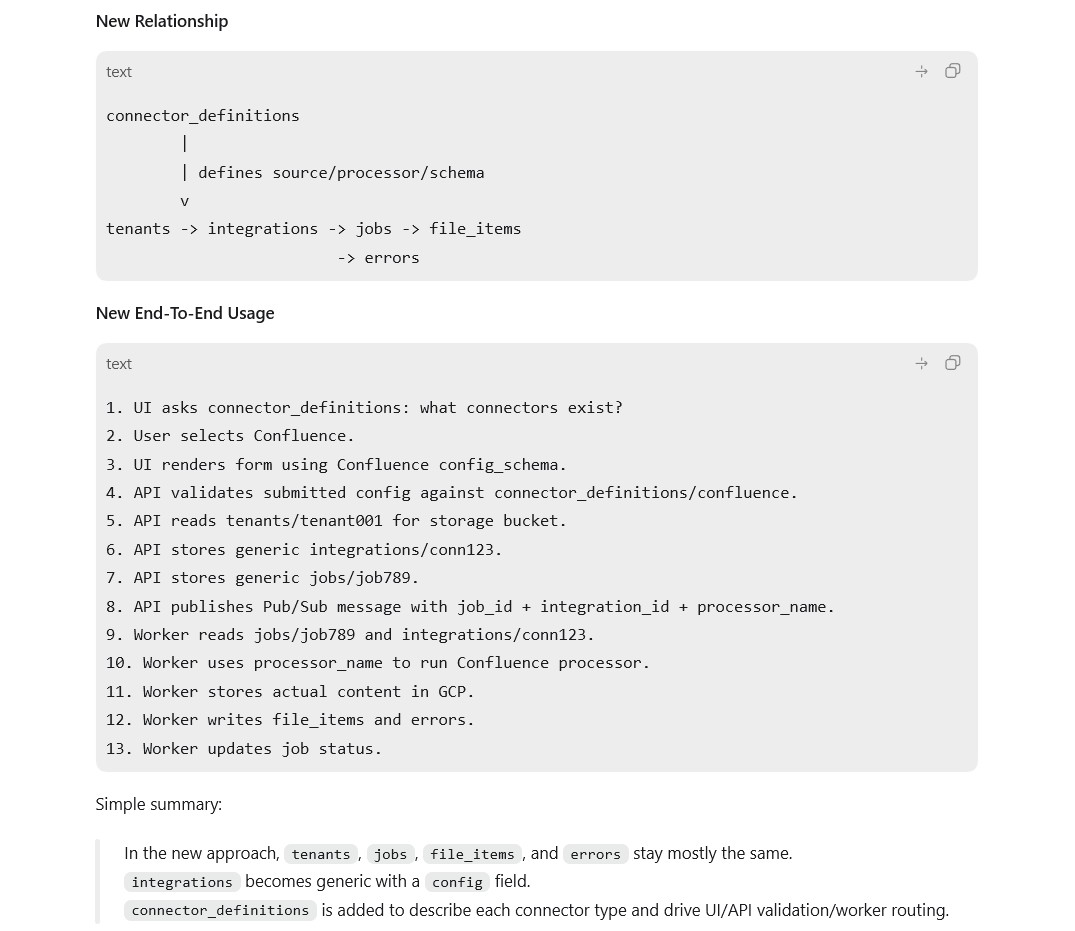Click the inline 'errors' code chip
The height and width of the screenshot is (931, 1075).
coord(595,854)
